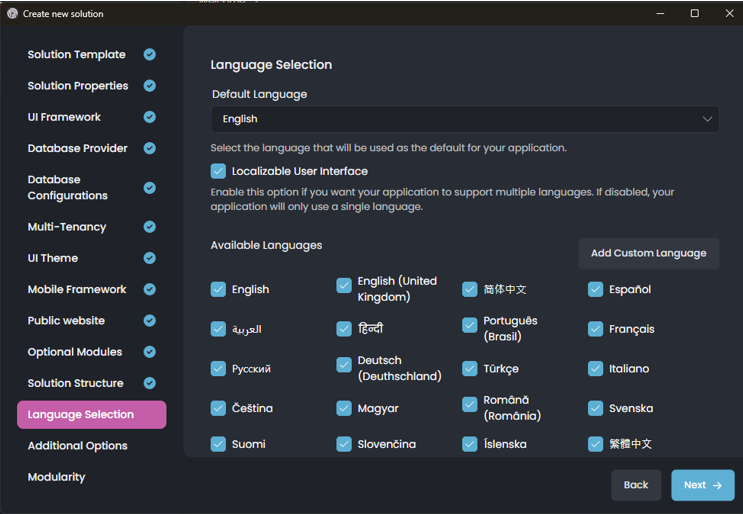This screenshot has width=743, height=514.
Task: Open the Default Language dropdown
Action: point(464,119)
